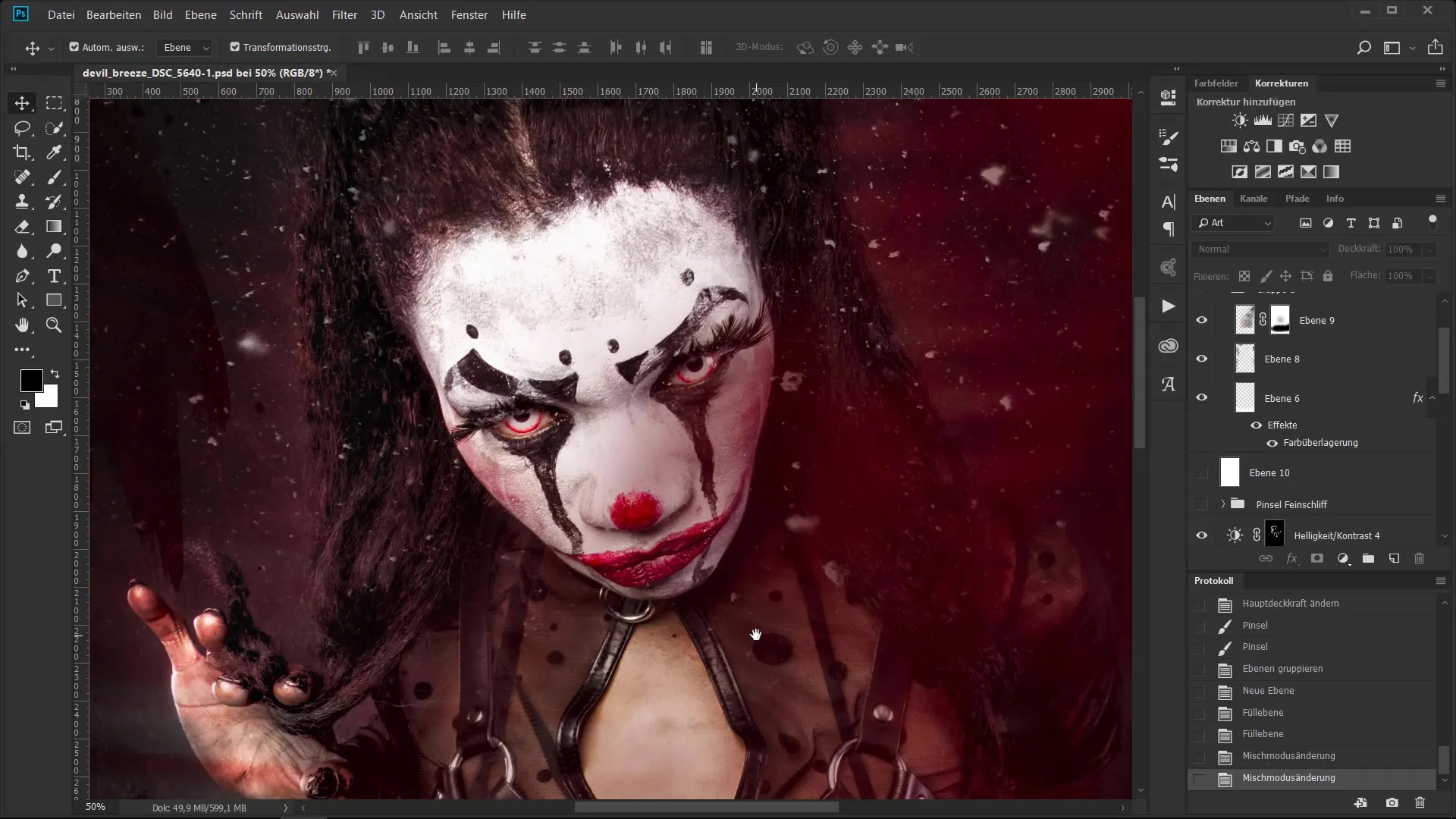The width and height of the screenshot is (1456, 819).
Task: Select the History Brush tool
Action: [54, 202]
